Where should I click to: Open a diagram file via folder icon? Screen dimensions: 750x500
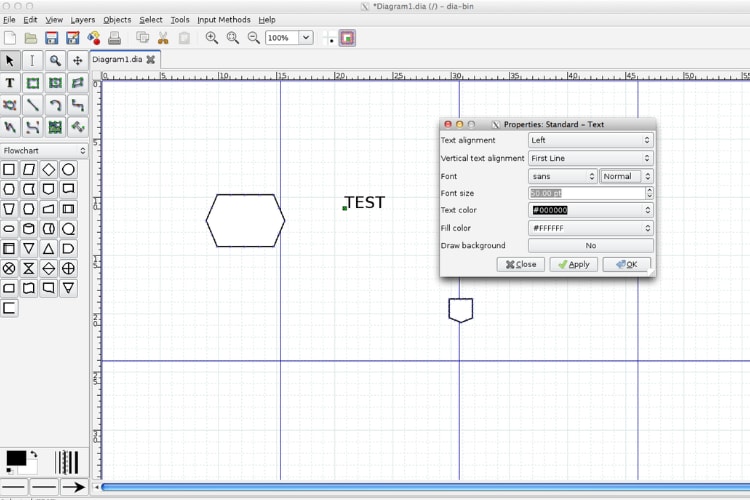[x=31, y=38]
